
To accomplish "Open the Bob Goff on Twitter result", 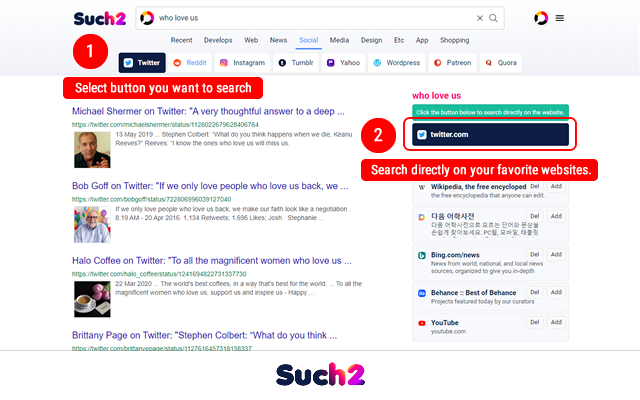I will [x=210, y=186].
